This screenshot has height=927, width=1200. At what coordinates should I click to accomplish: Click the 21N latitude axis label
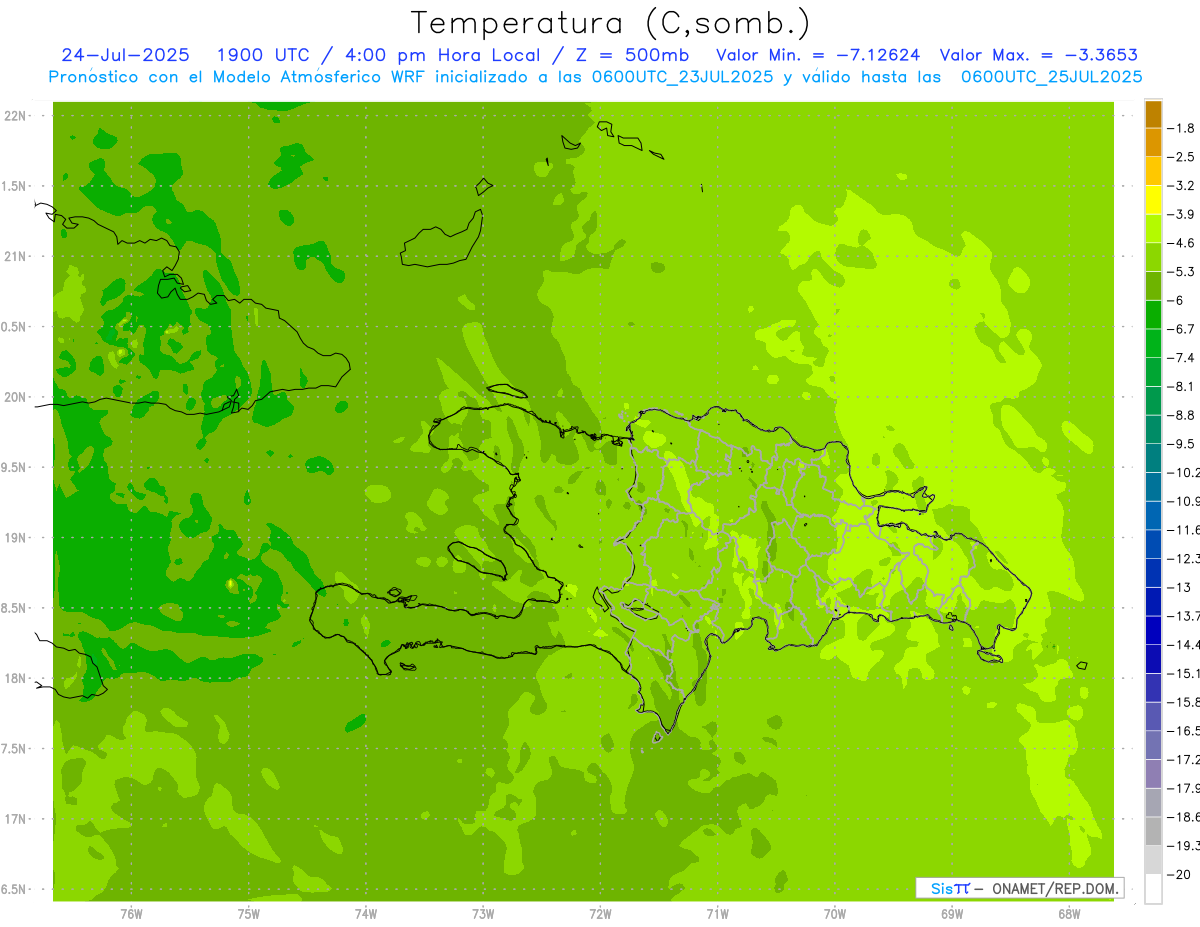(x=16, y=256)
